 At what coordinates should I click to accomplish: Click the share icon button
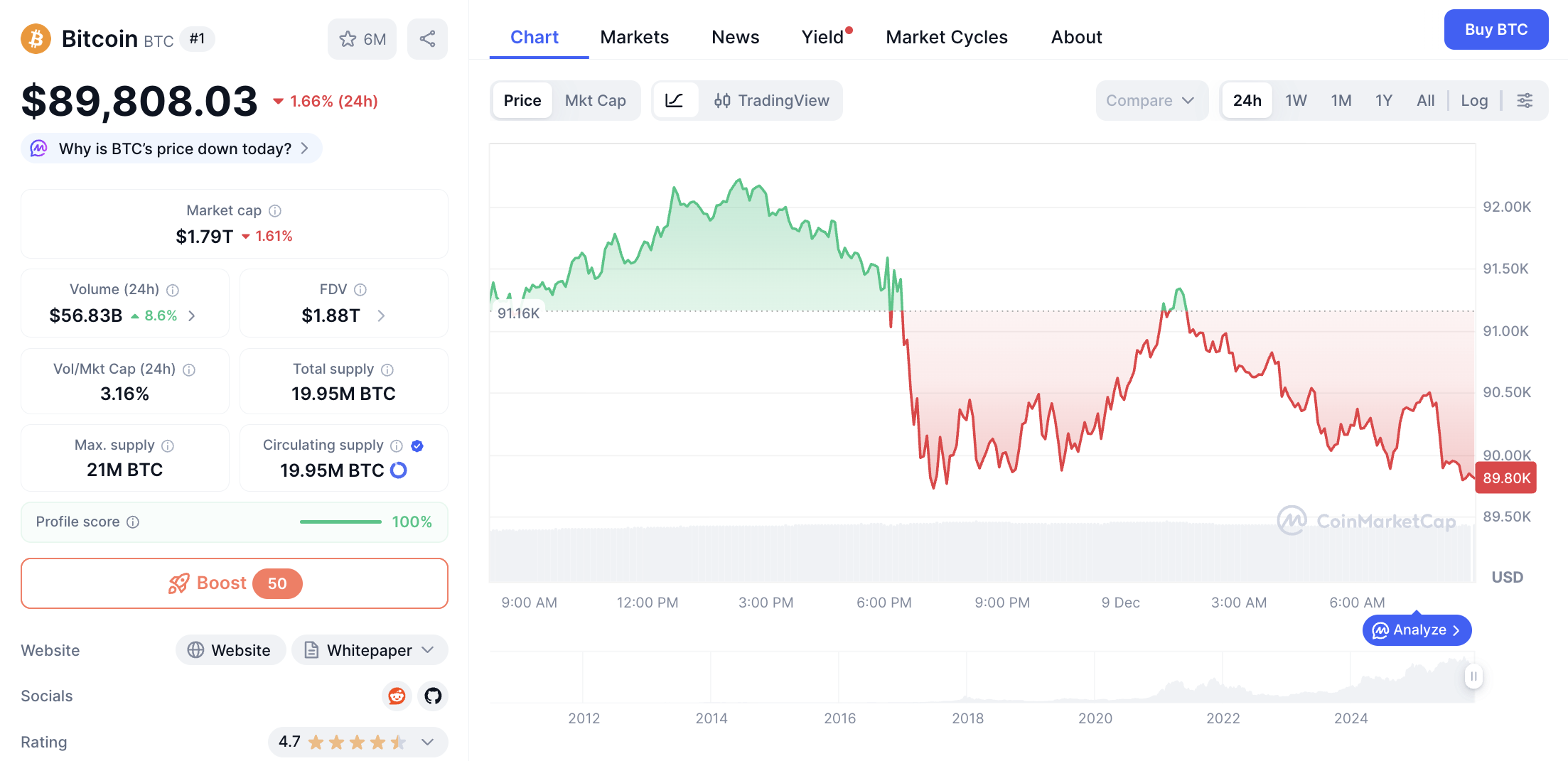click(427, 39)
